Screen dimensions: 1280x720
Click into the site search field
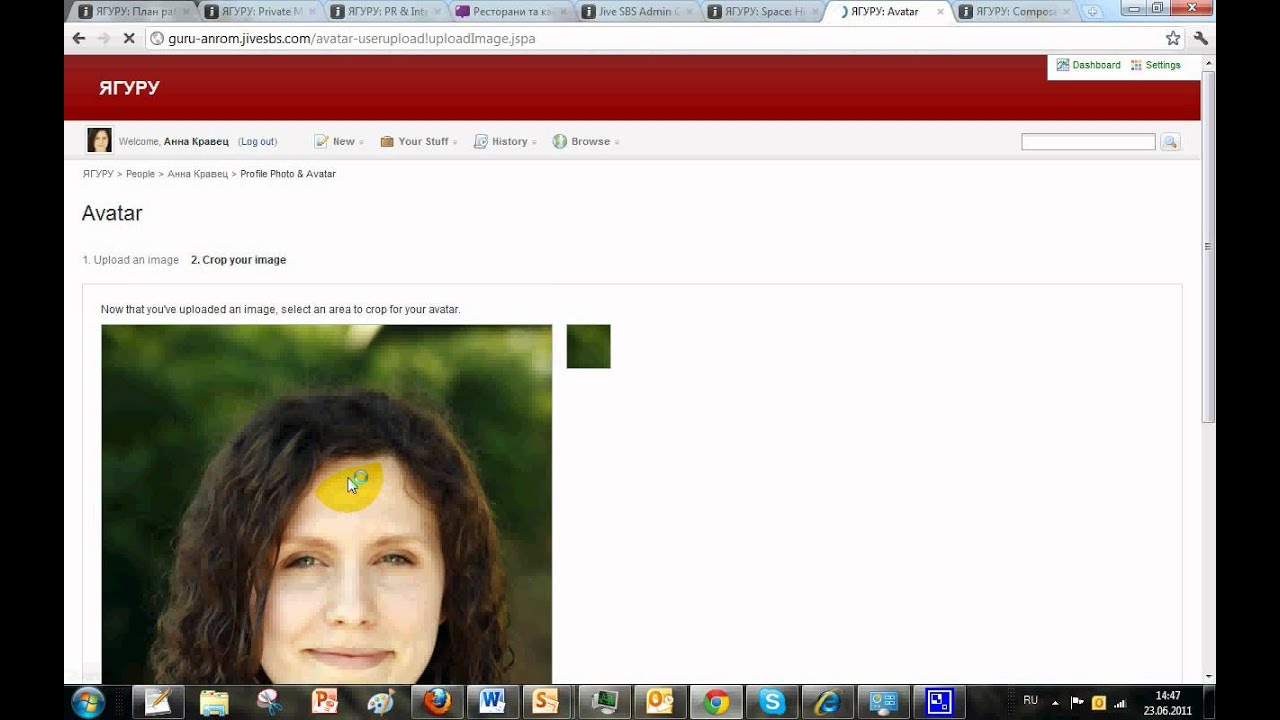[1088, 142]
